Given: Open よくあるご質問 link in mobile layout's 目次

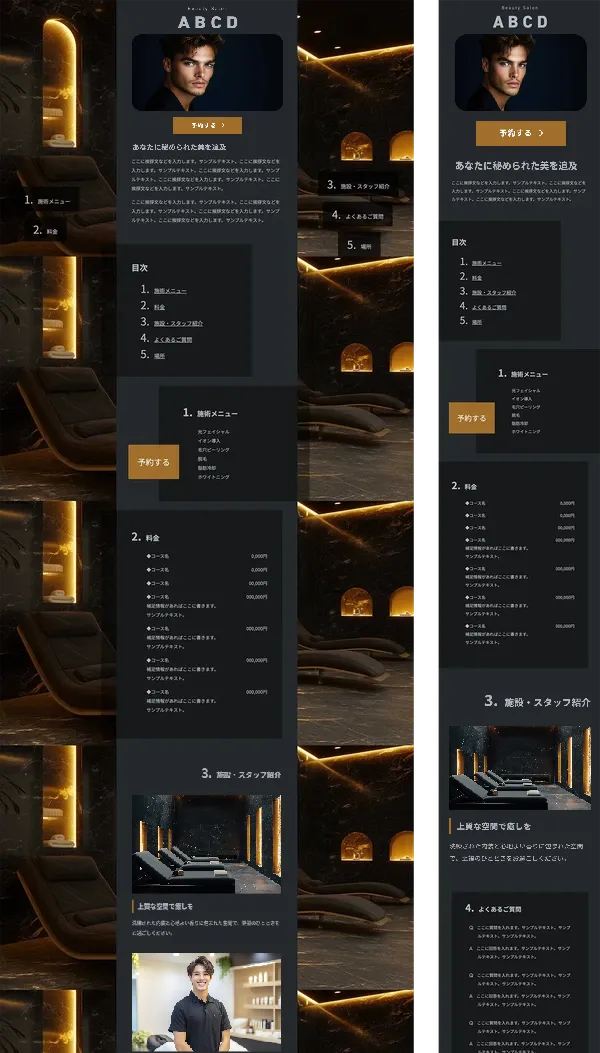Looking at the screenshot, I should [489, 307].
